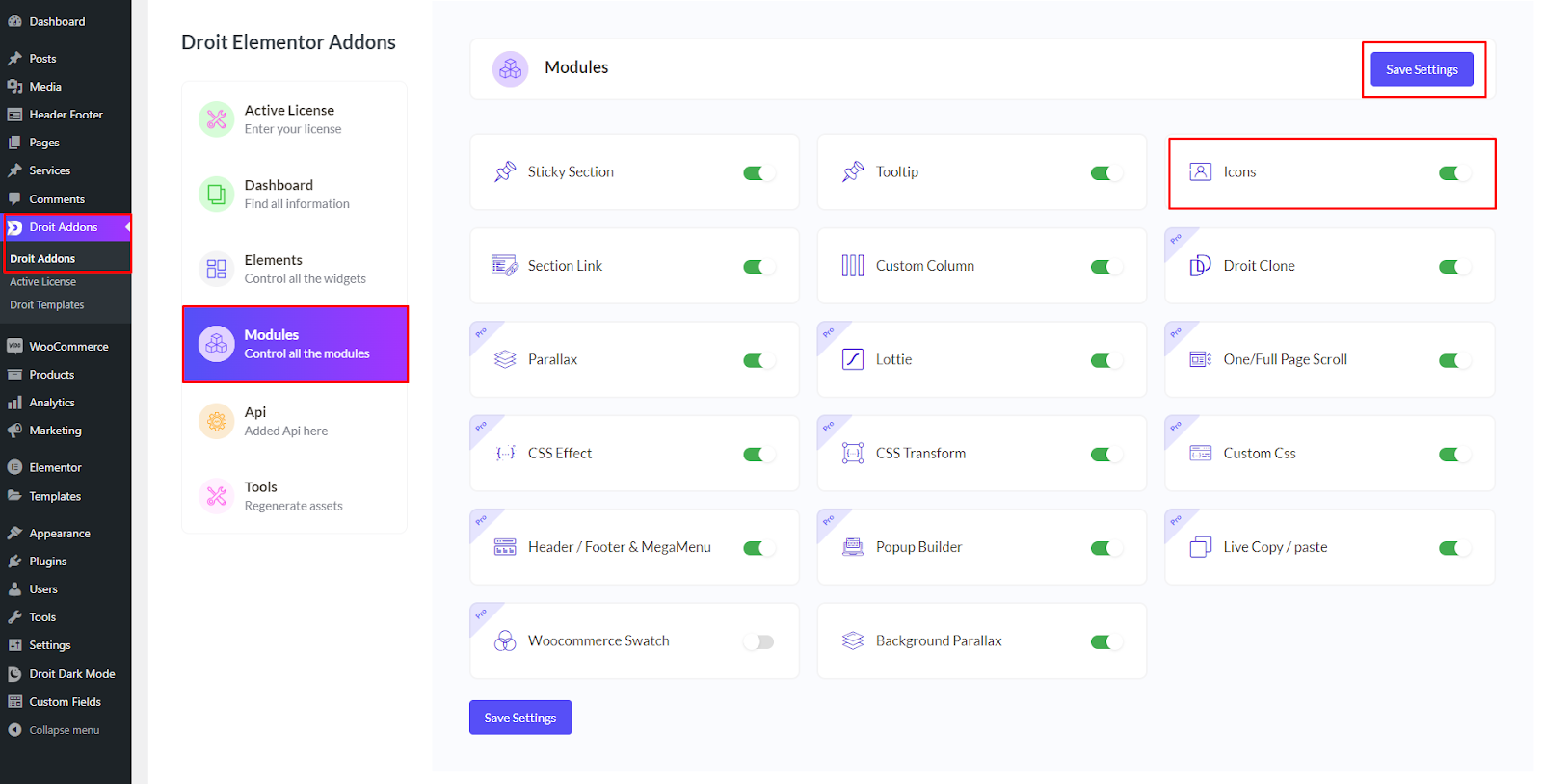Click the Popup Builder icon
Screen dimensions: 1542x784
(x=853, y=547)
